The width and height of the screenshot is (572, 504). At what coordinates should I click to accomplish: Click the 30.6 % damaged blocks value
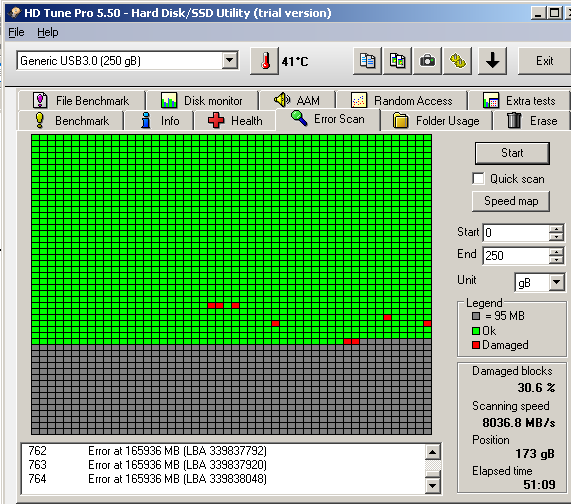pyautogui.click(x=536, y=387)
